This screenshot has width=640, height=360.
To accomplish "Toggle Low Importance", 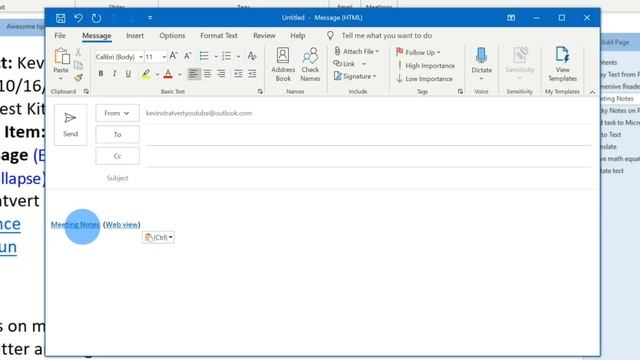I will coord(424,78).
